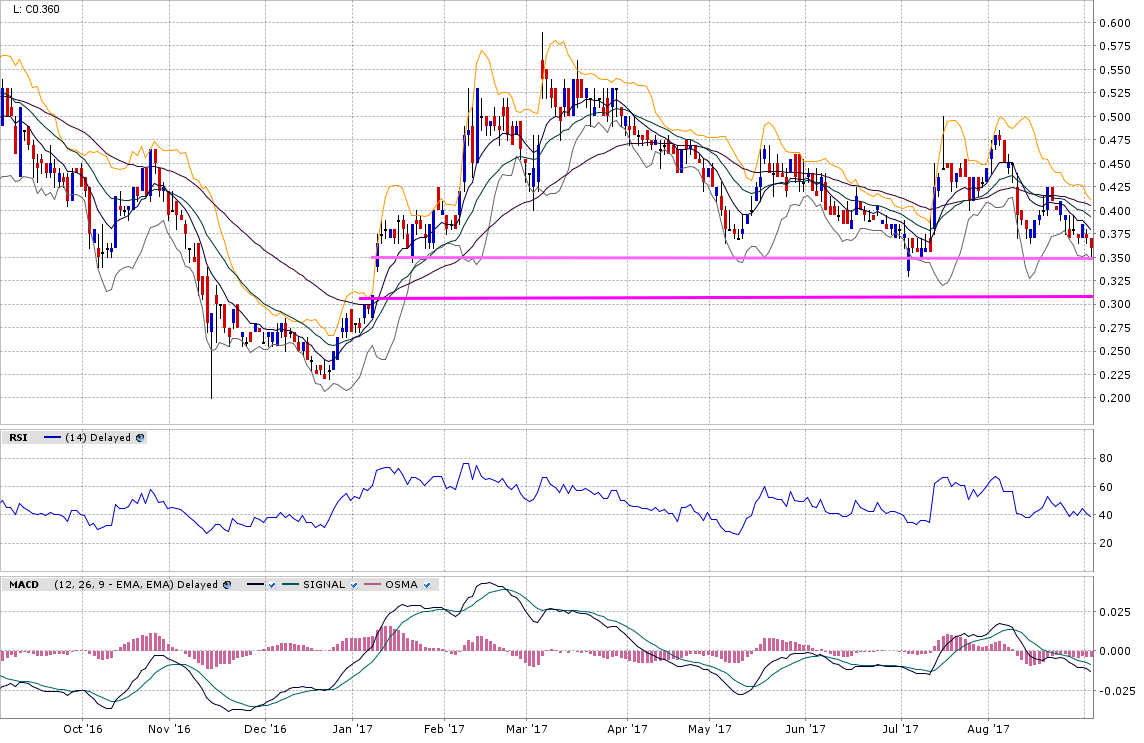Untick the MACD black line checkbox
Viewport: 1144px width, 743px height.
272,584
